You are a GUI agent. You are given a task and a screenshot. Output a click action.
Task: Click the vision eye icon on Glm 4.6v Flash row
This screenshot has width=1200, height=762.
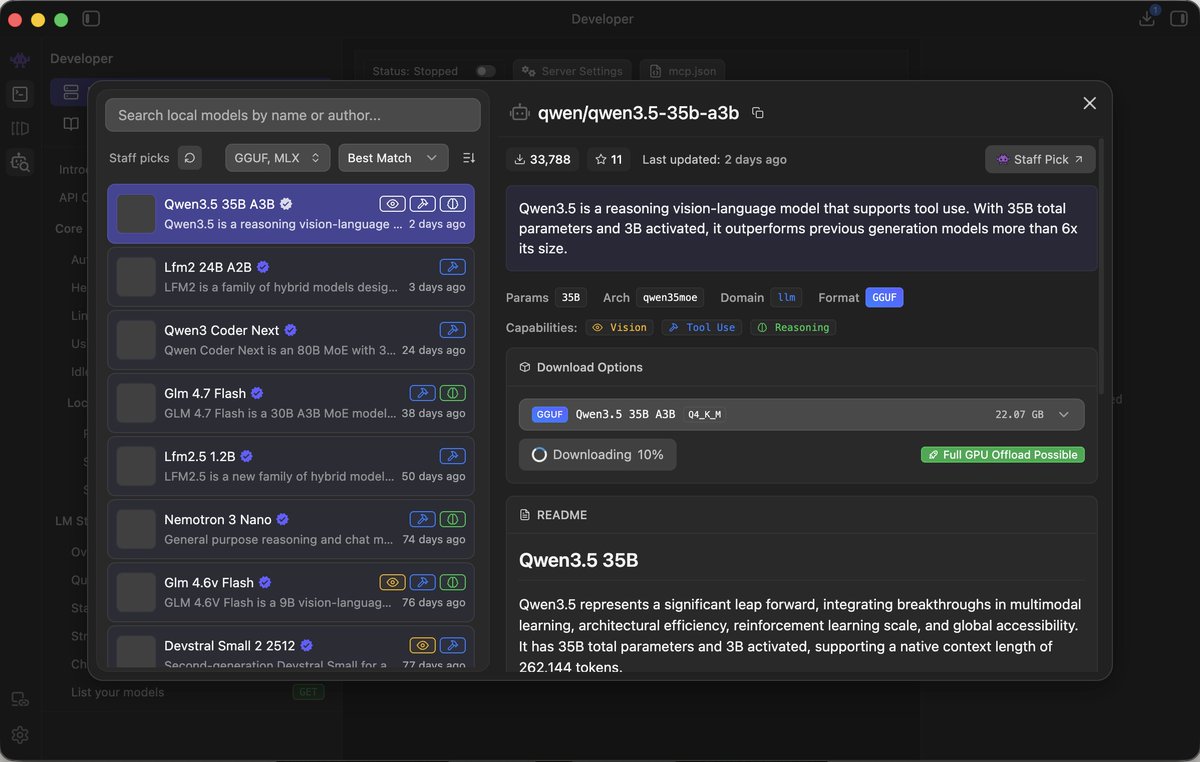pyautogui.click(x=393, y=582)
